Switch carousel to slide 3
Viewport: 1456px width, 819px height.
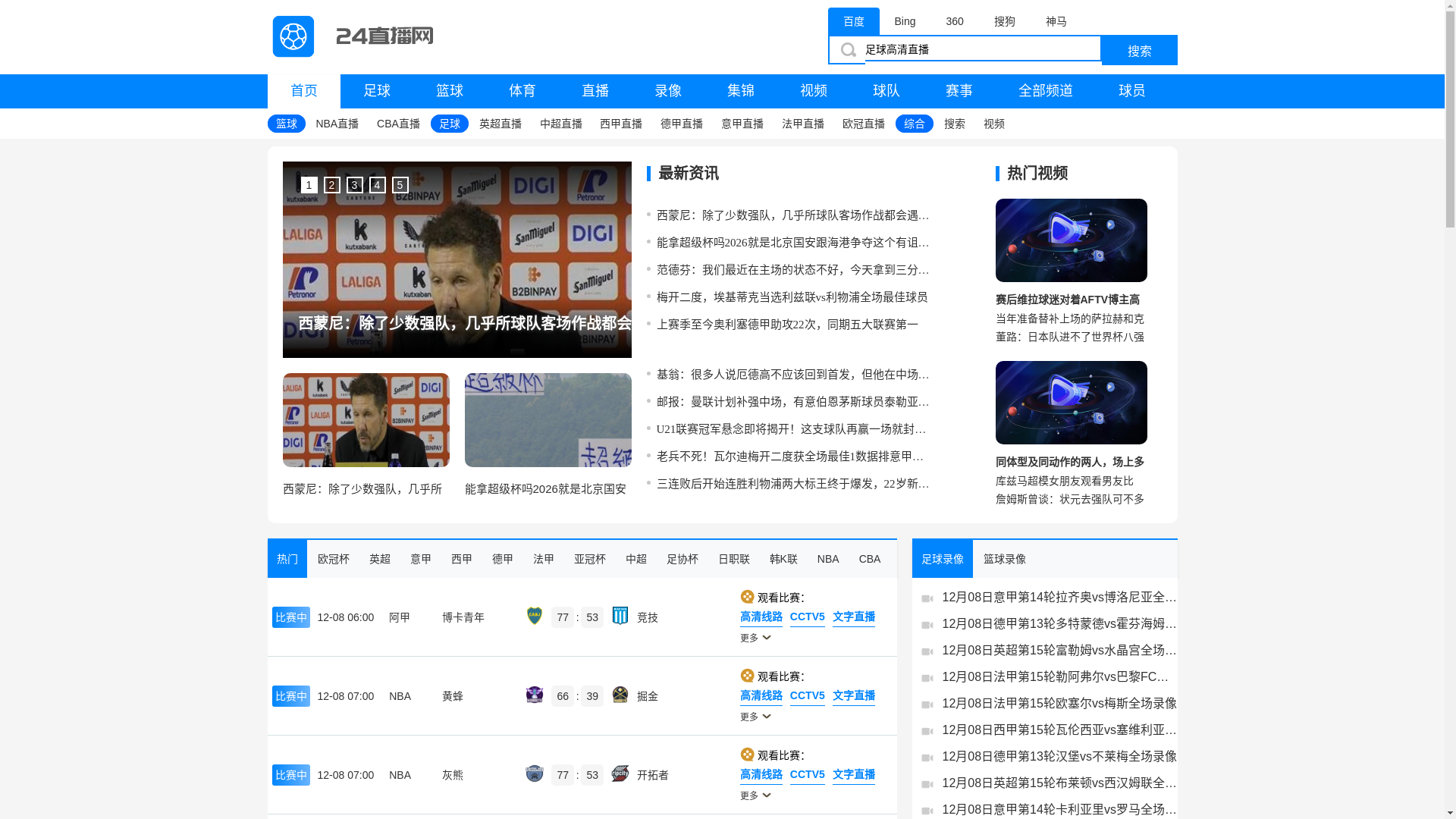click(x=354, y=185)
